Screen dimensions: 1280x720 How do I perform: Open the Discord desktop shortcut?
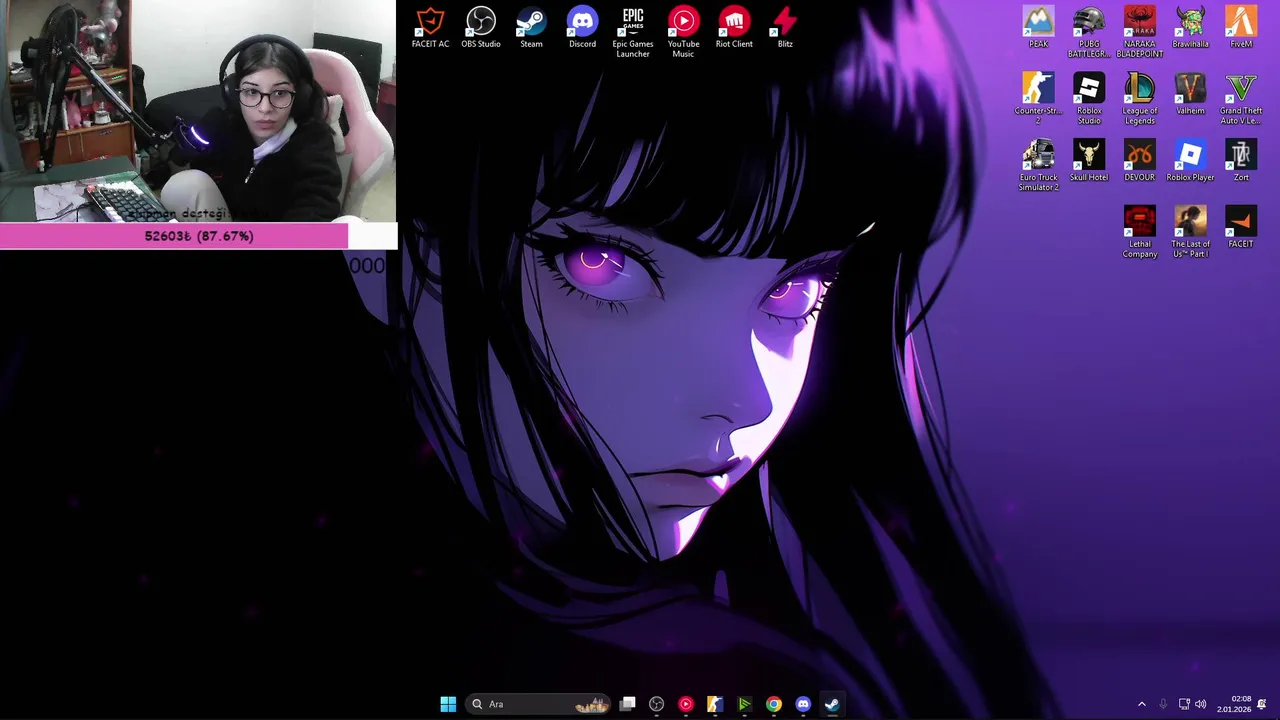coord(582,28)
